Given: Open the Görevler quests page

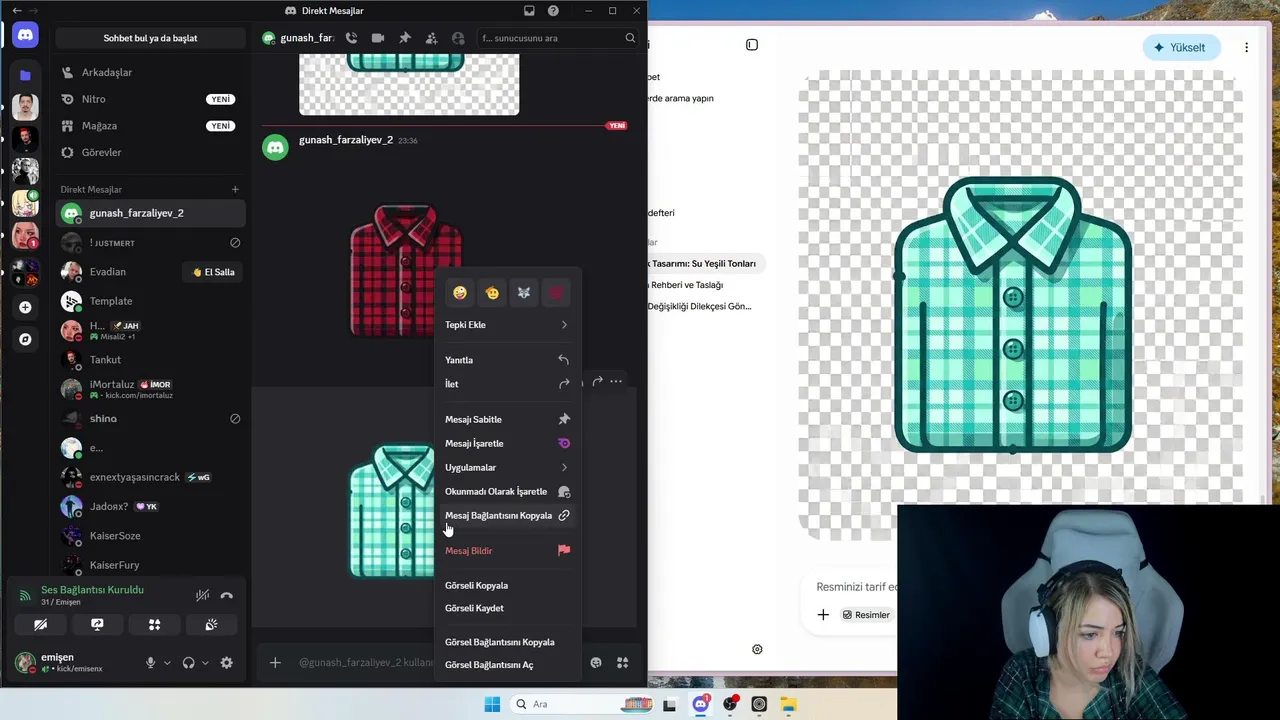Looking at the screenshot, I should [x=150, y=152].
